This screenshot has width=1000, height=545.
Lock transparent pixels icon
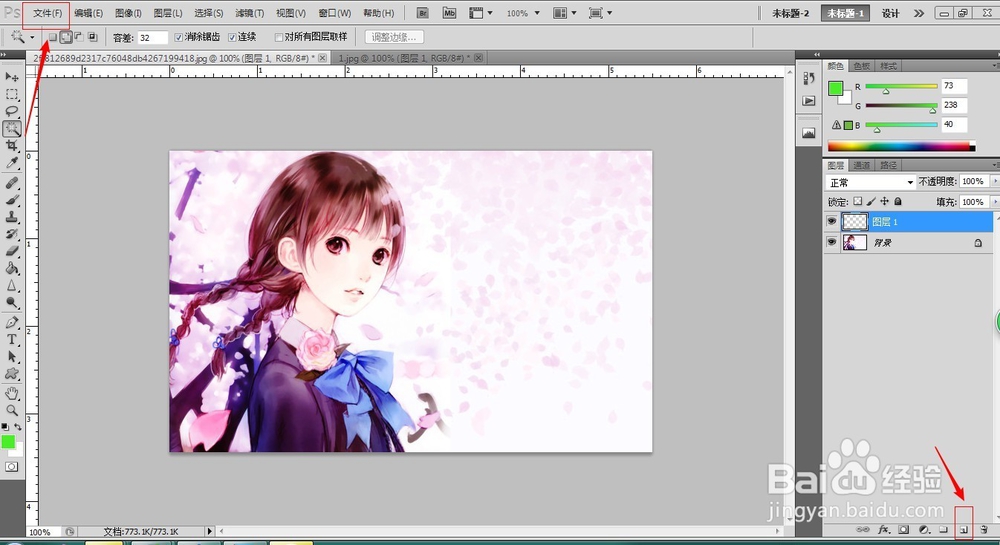point(858,201)
